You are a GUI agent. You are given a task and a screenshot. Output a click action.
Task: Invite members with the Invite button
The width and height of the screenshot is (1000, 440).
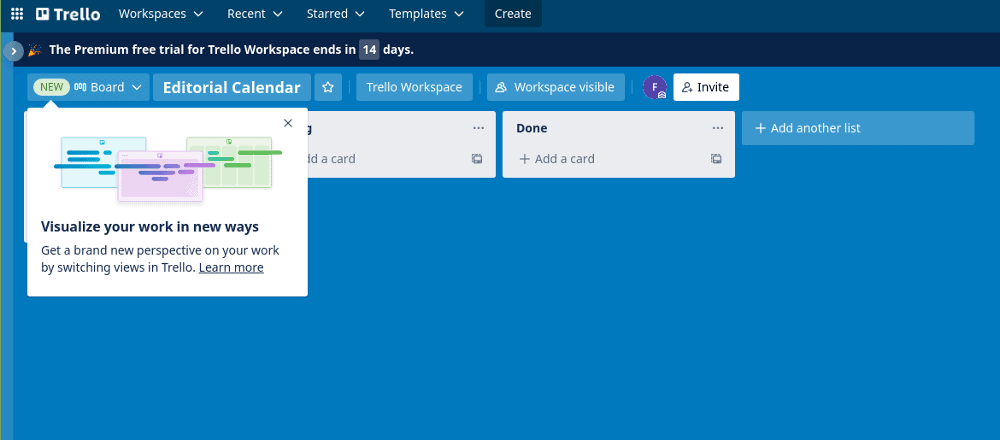pyautogui.click(x=706, y=87)
